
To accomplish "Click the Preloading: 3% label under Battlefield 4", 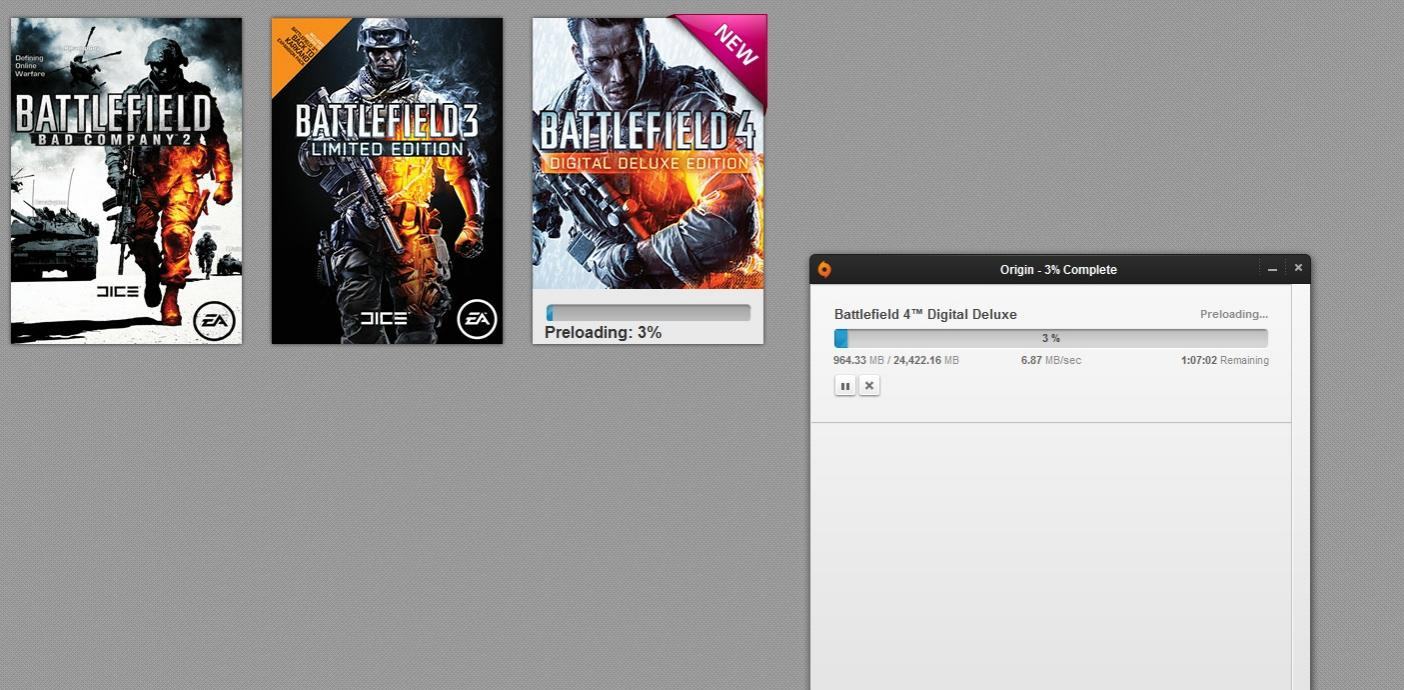I will [x=603, y=332].
